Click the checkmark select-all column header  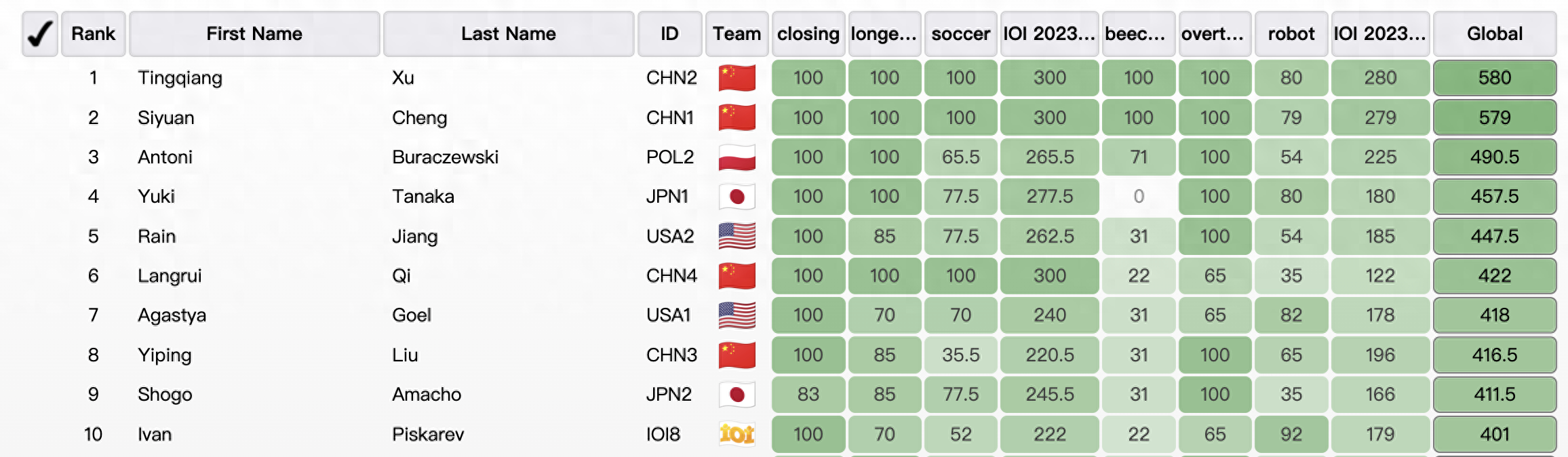pos(39,34)
